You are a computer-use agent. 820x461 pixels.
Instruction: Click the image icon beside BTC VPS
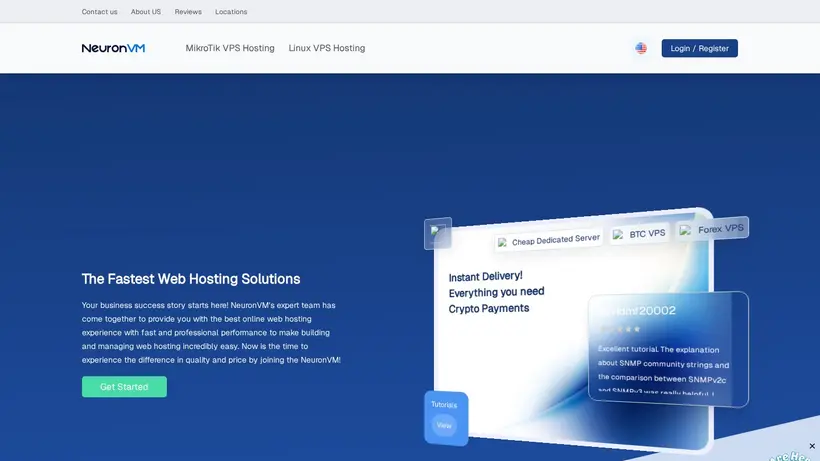pyautogui.click(x=618, y=235)
